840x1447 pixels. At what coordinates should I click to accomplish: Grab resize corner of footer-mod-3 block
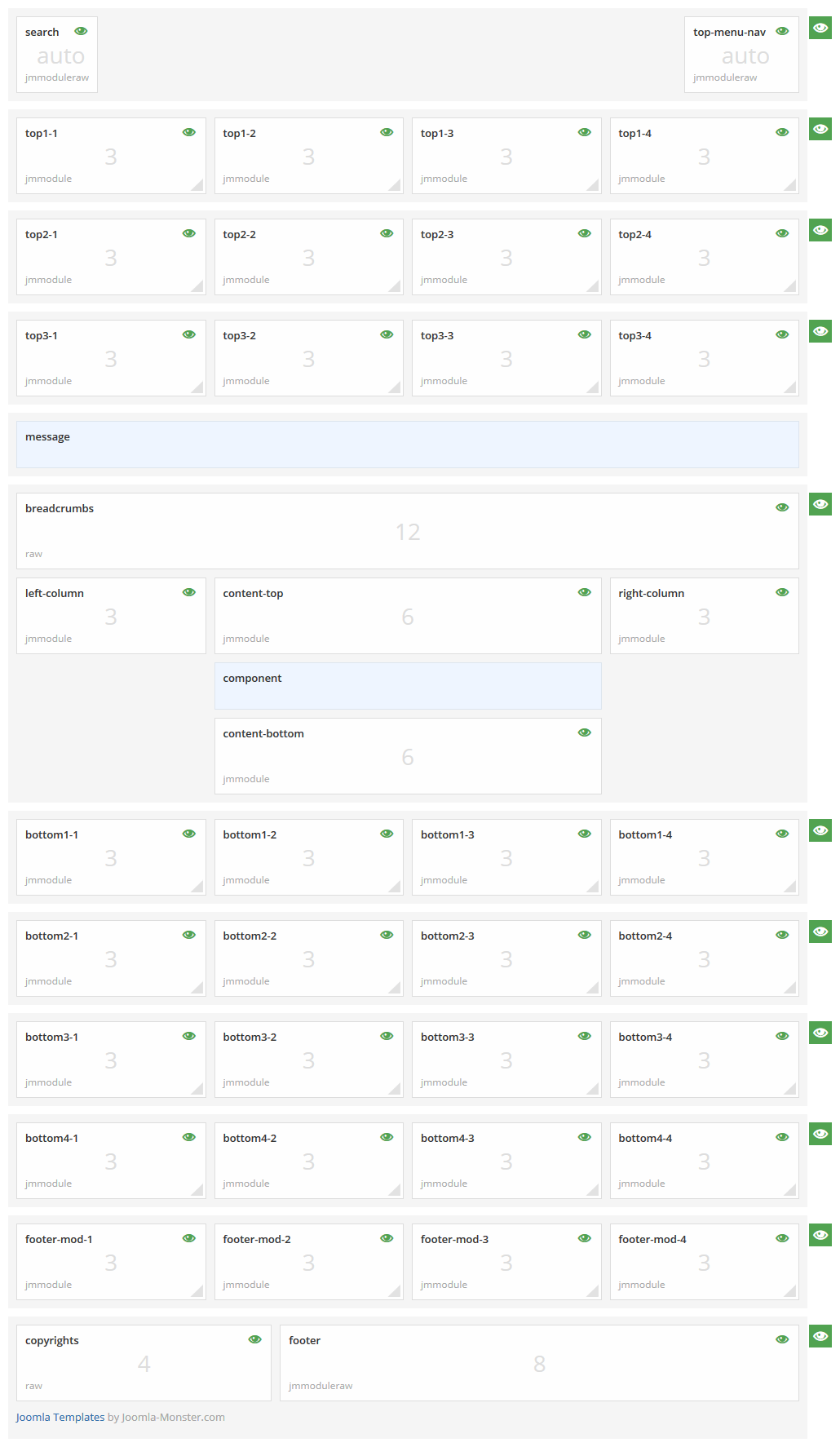coord(594,1292)
